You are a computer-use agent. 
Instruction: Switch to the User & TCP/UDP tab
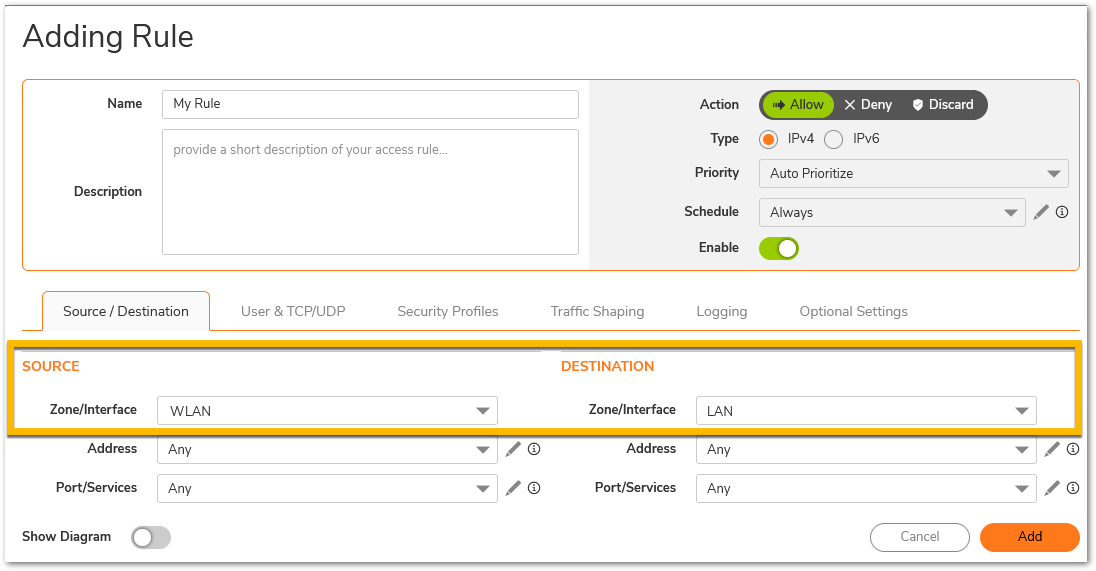293,311
